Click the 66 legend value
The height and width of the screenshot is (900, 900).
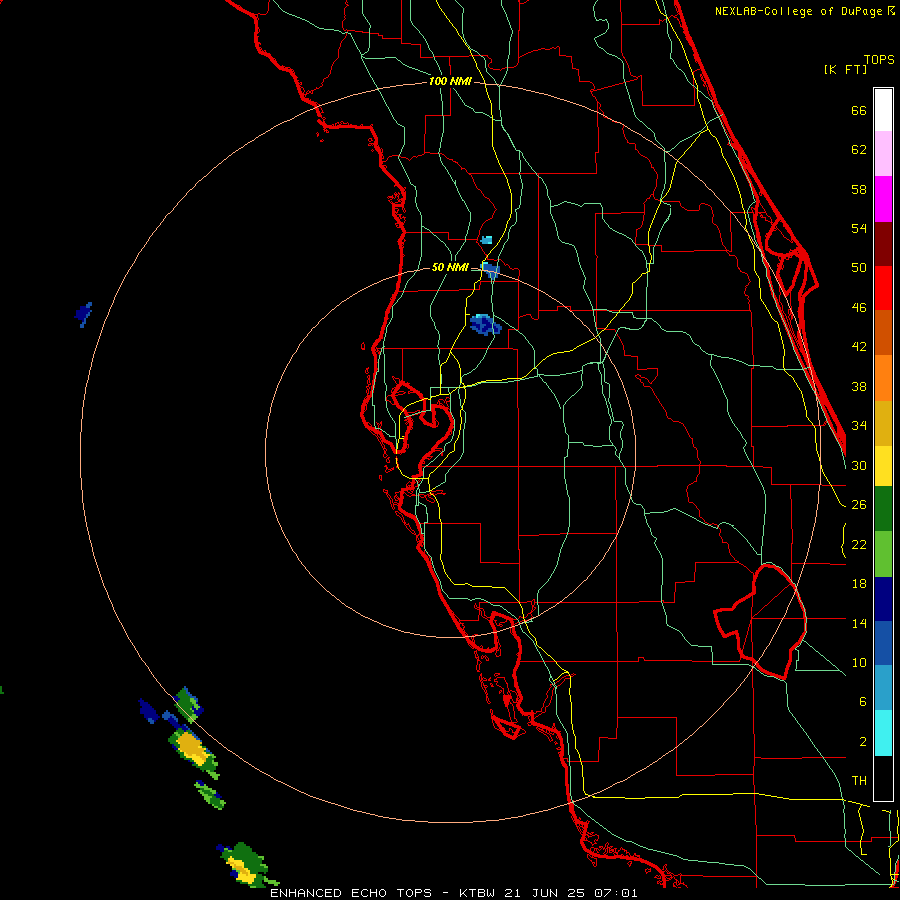[x=859, y=111]
